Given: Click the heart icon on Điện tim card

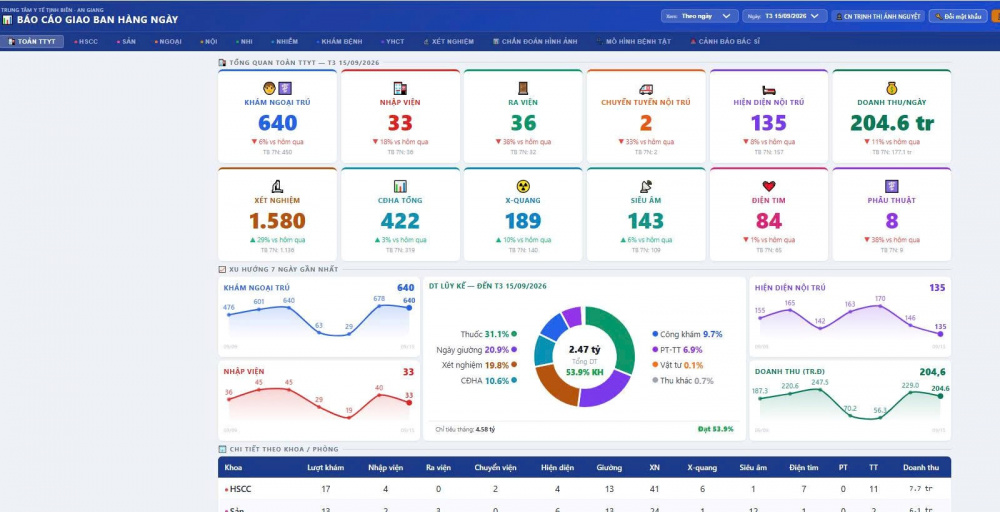Looking at the screenshot, I should tap(768, 186).
